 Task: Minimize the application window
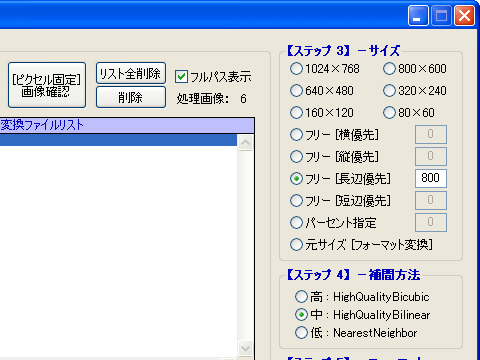(418, 16)
